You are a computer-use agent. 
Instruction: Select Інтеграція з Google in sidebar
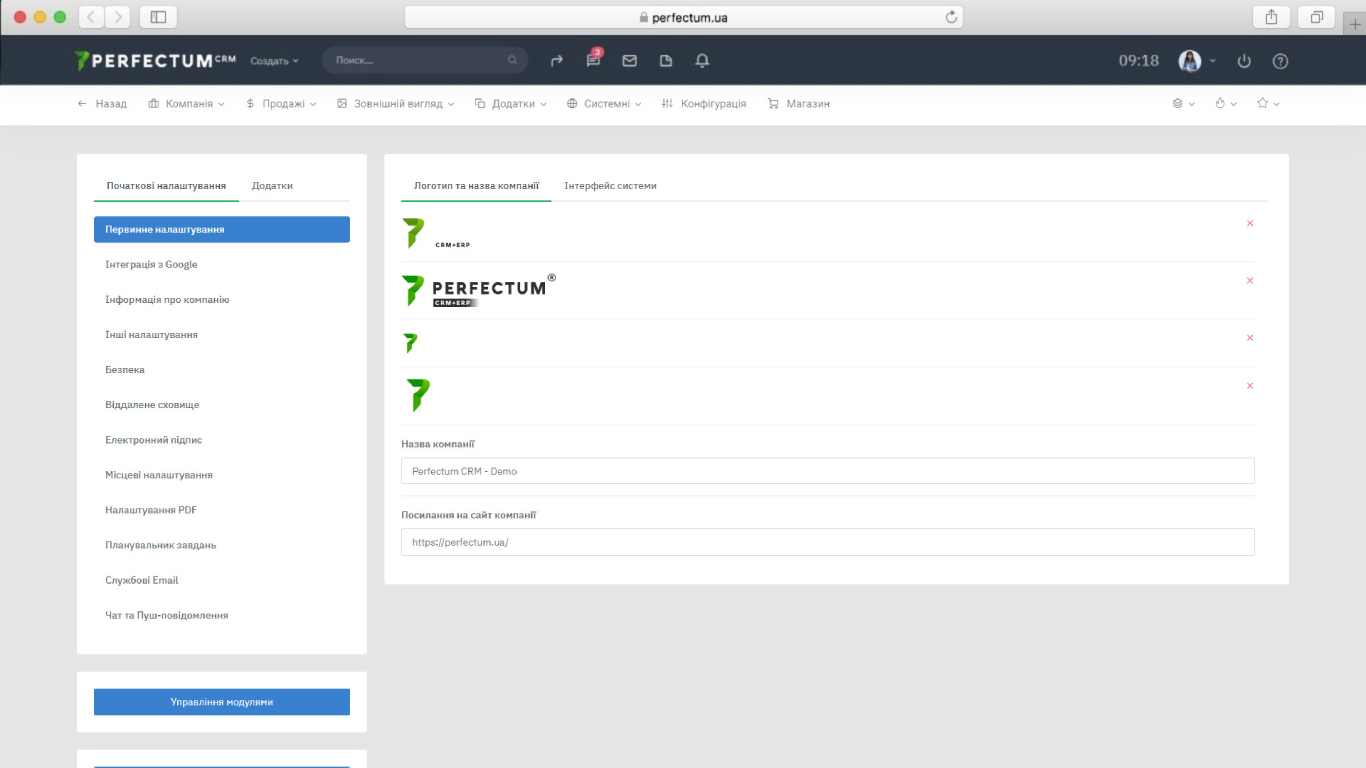coord(151,265)
